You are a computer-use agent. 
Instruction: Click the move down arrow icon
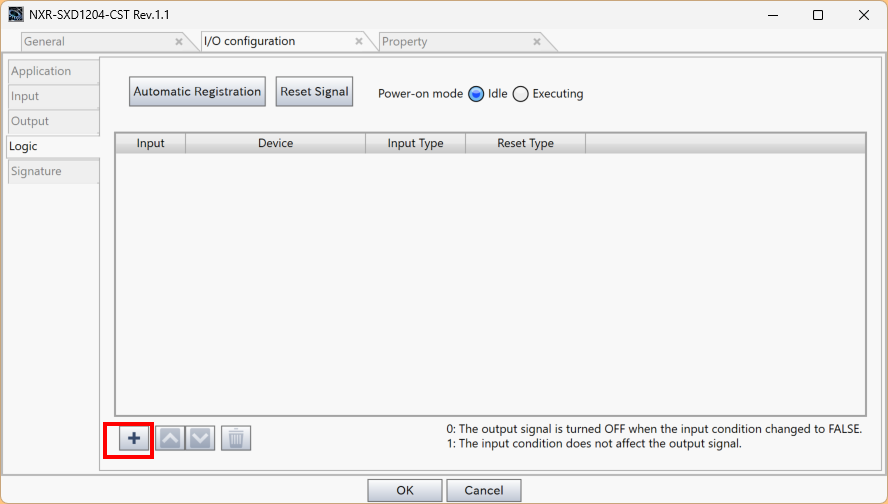coord(200,438)
